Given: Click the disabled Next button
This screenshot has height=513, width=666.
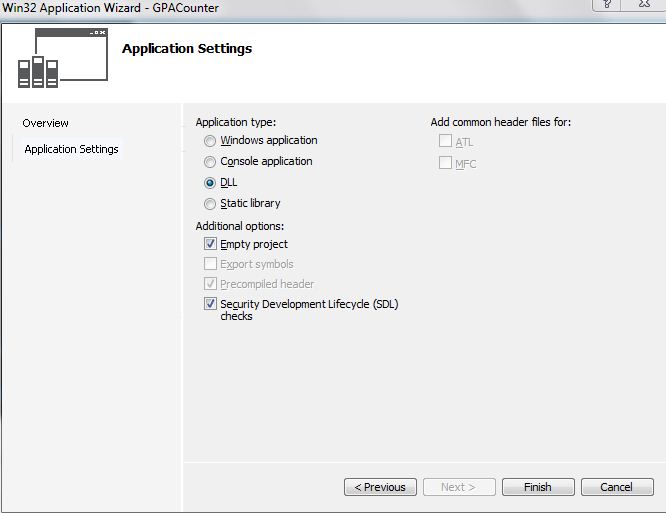Looking at the screenshot, I should pos(459,487).
